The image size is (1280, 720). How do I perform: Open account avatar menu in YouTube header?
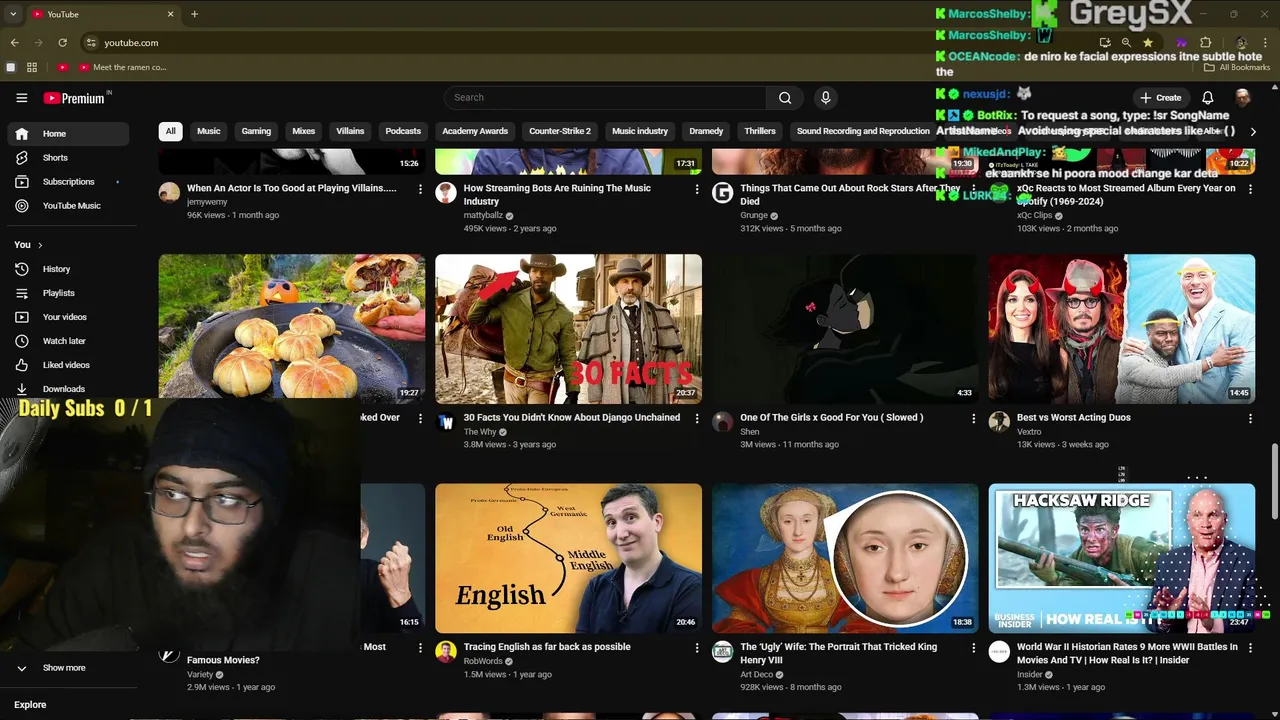pos(1242,98)
